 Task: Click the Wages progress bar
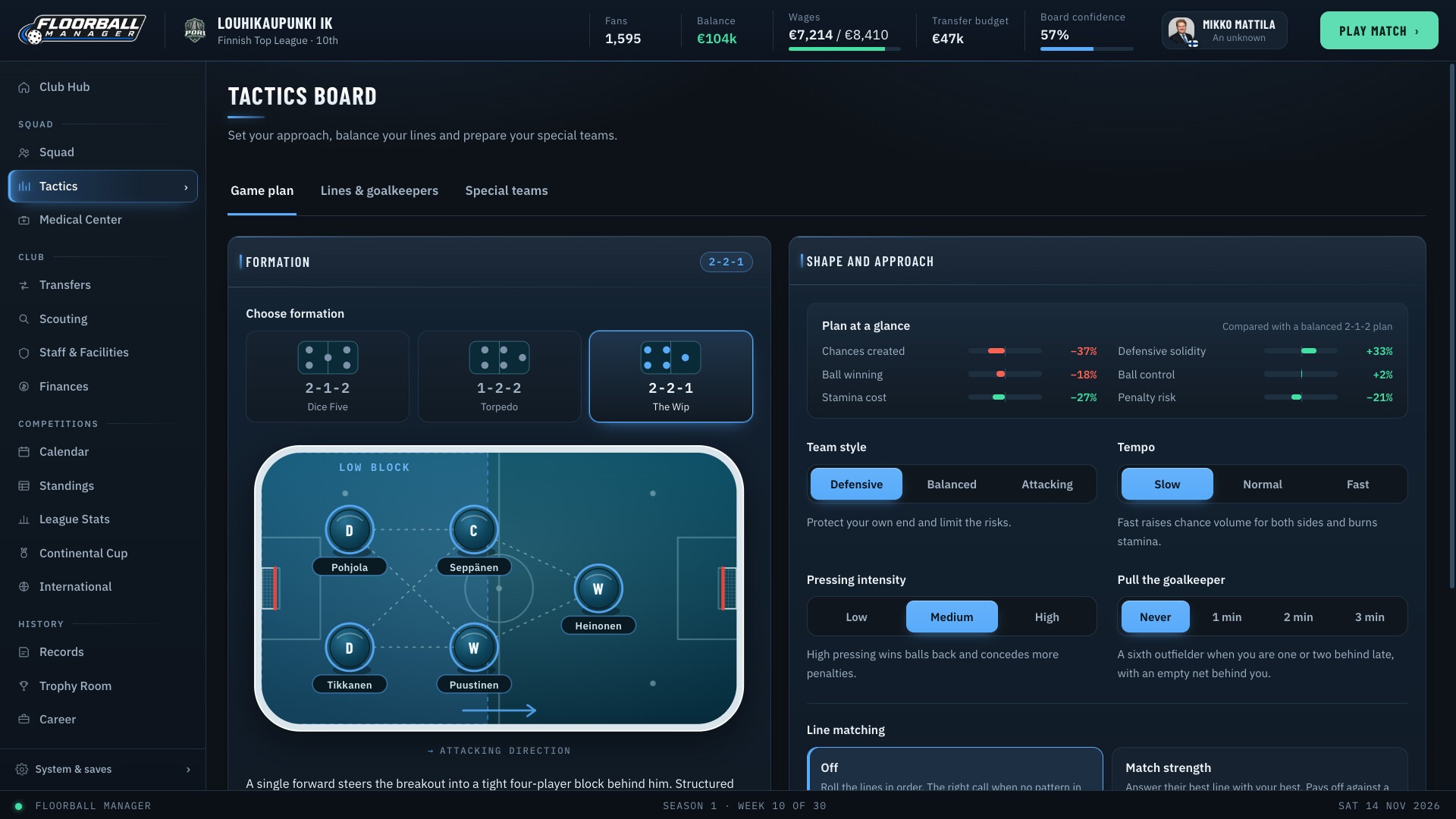[x=844, y=49]
